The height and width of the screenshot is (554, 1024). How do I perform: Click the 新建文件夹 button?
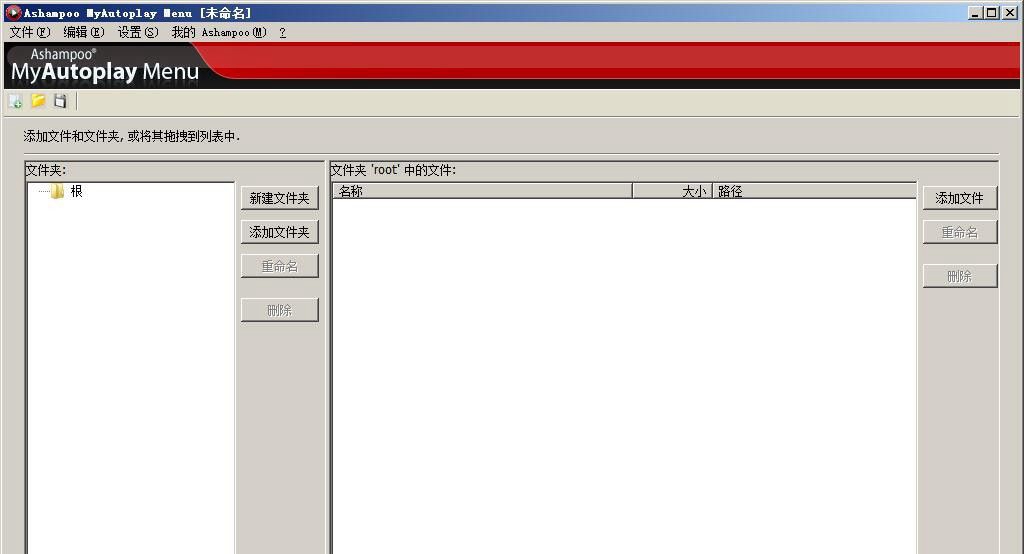tap(280, 198)
